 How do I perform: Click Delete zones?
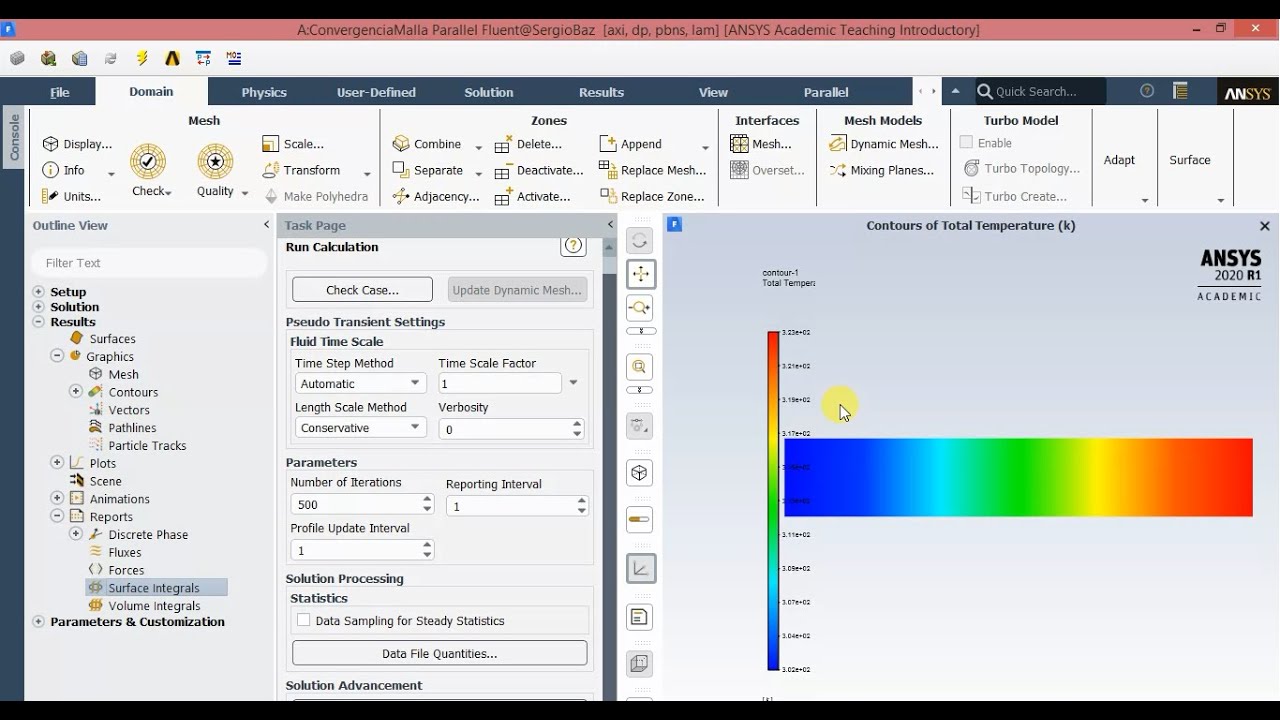pos(529,144)
